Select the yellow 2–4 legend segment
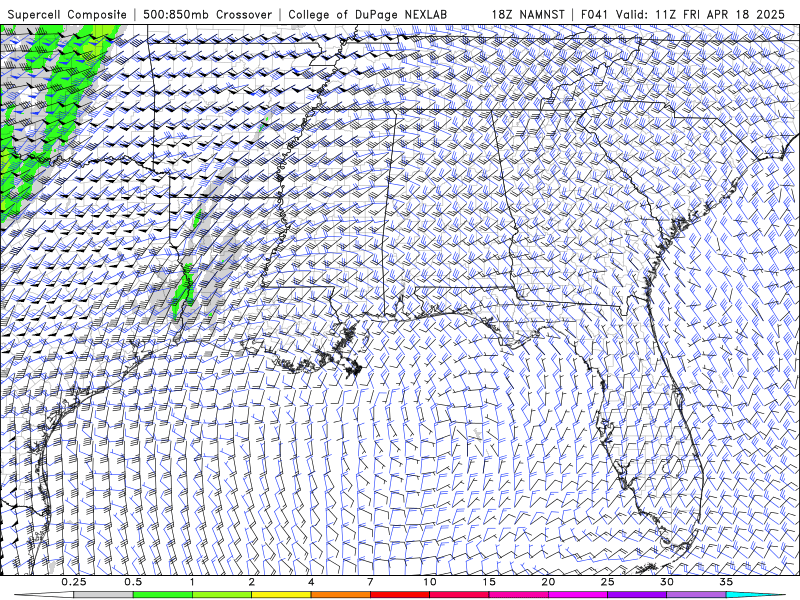This screenshot has height=600, width=800. (281, 594)
